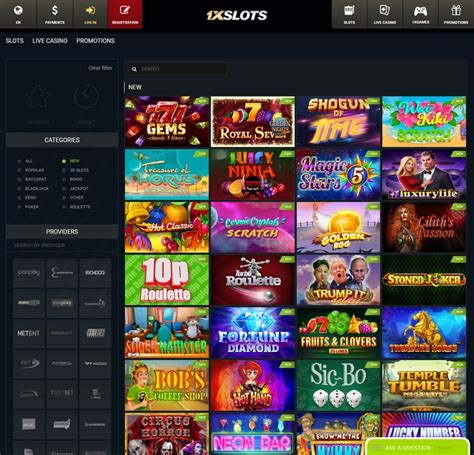Viewport: 474px width, 455px height.
Task: Select the Other category filter
Action: pos(73,198)
